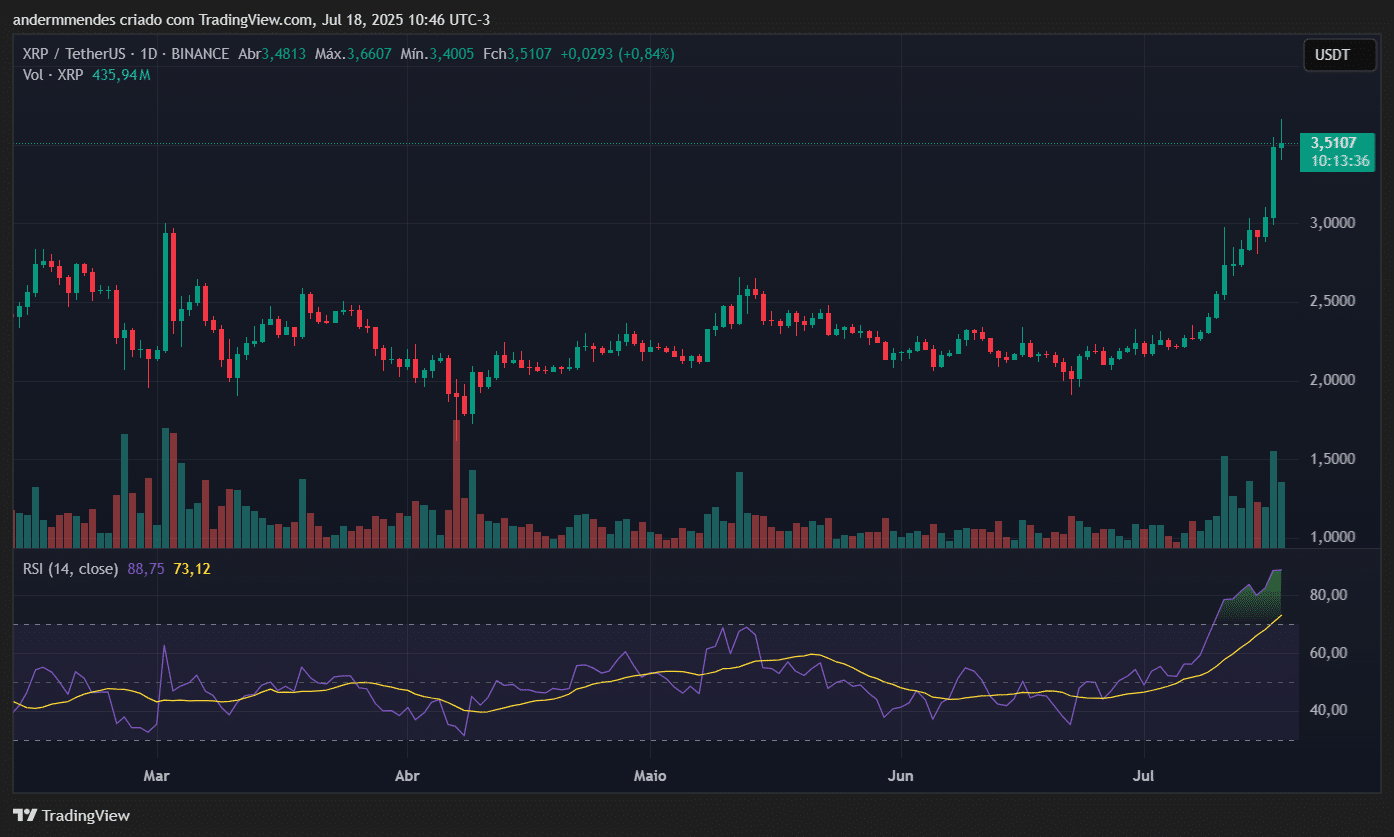Screen dimensions: 1394x837
Task: Click the 1,0000 price axis label
Action: (x=1333, y=537)
